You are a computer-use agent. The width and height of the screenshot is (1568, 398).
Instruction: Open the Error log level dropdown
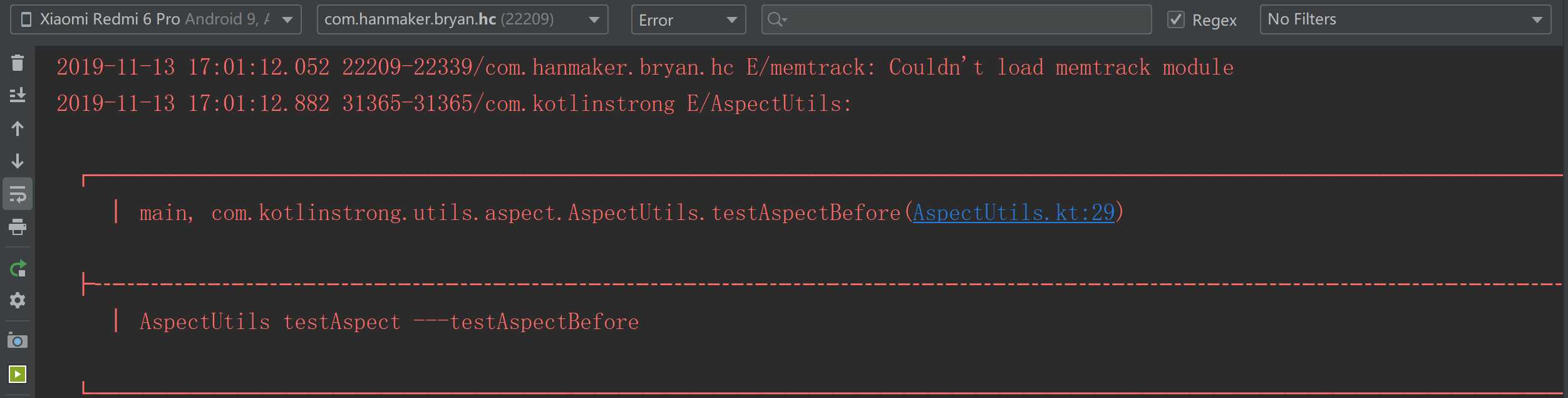688,19
